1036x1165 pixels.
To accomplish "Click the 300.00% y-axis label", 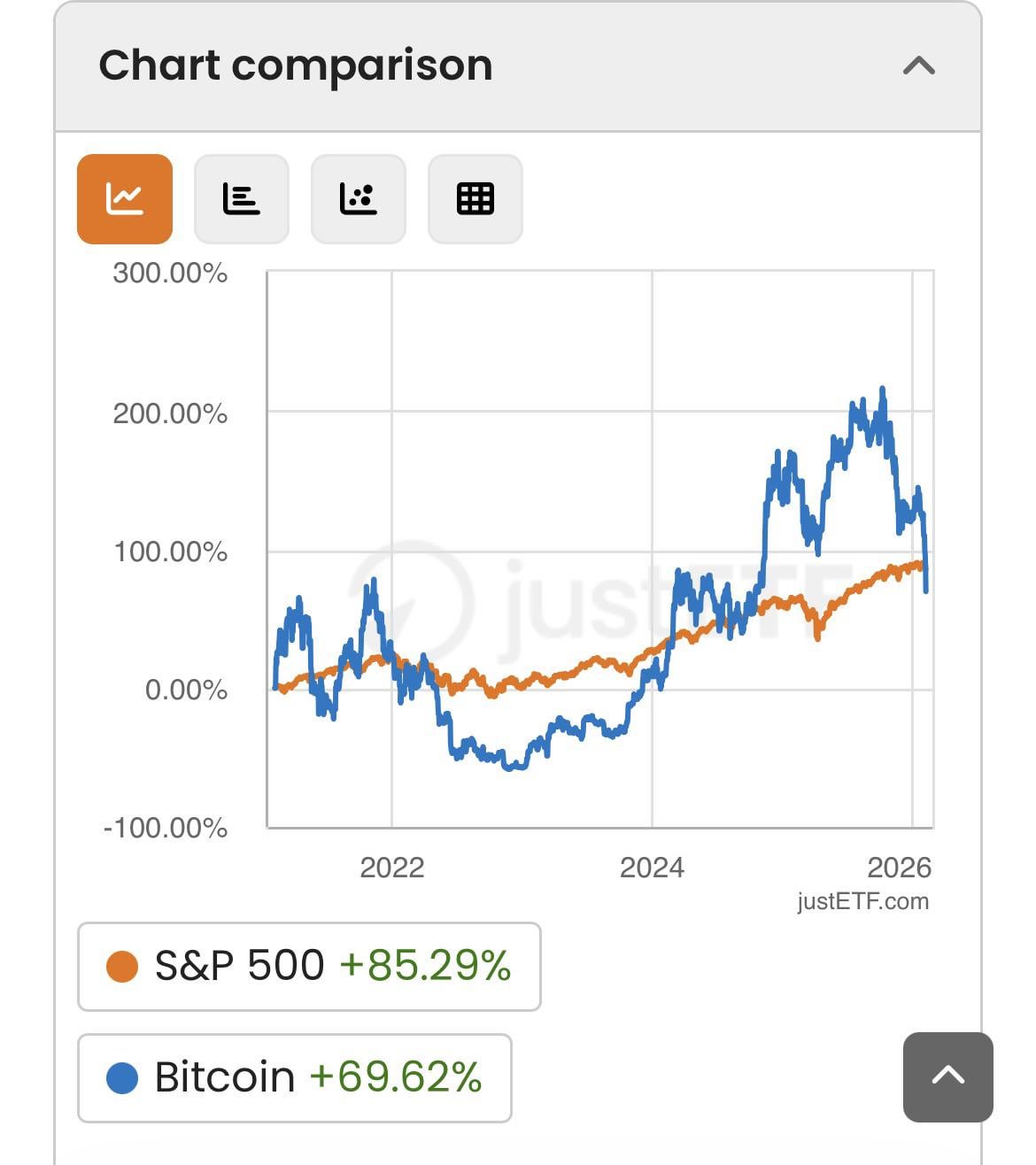I will click(170, 273).
